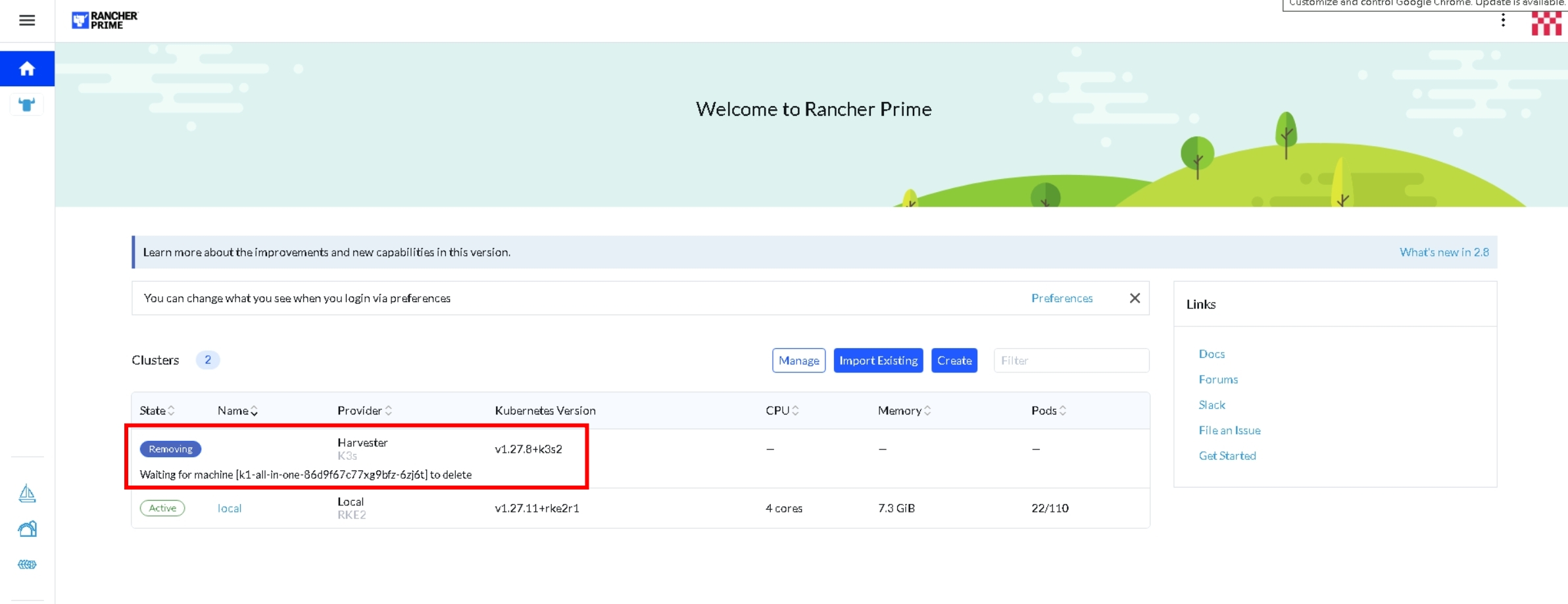Sort clusters by CPU column arrows

tap(795, 411)
